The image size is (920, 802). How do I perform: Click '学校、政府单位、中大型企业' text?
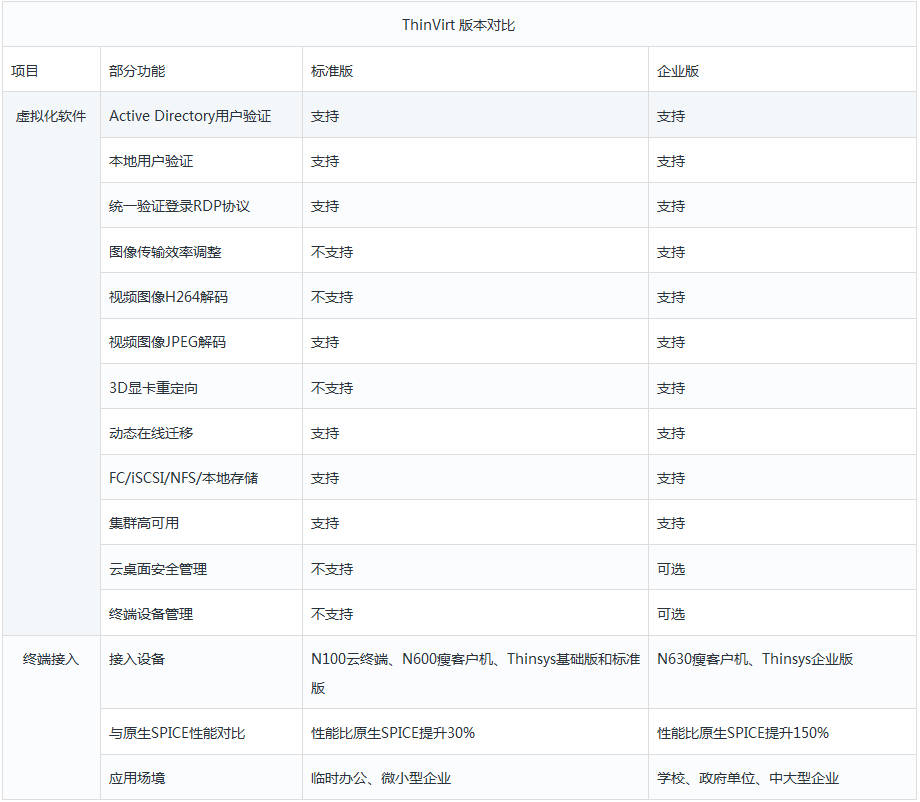pyautogui.click(x=748, y=778)
